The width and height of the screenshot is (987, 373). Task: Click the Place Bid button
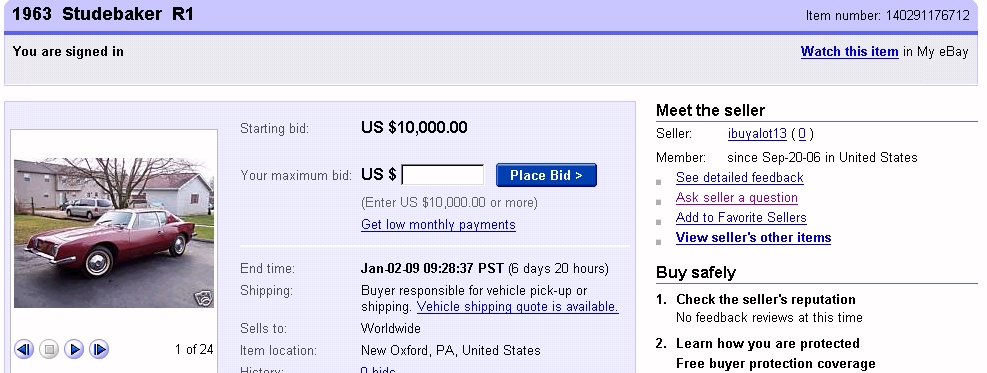tap(546, 175)
